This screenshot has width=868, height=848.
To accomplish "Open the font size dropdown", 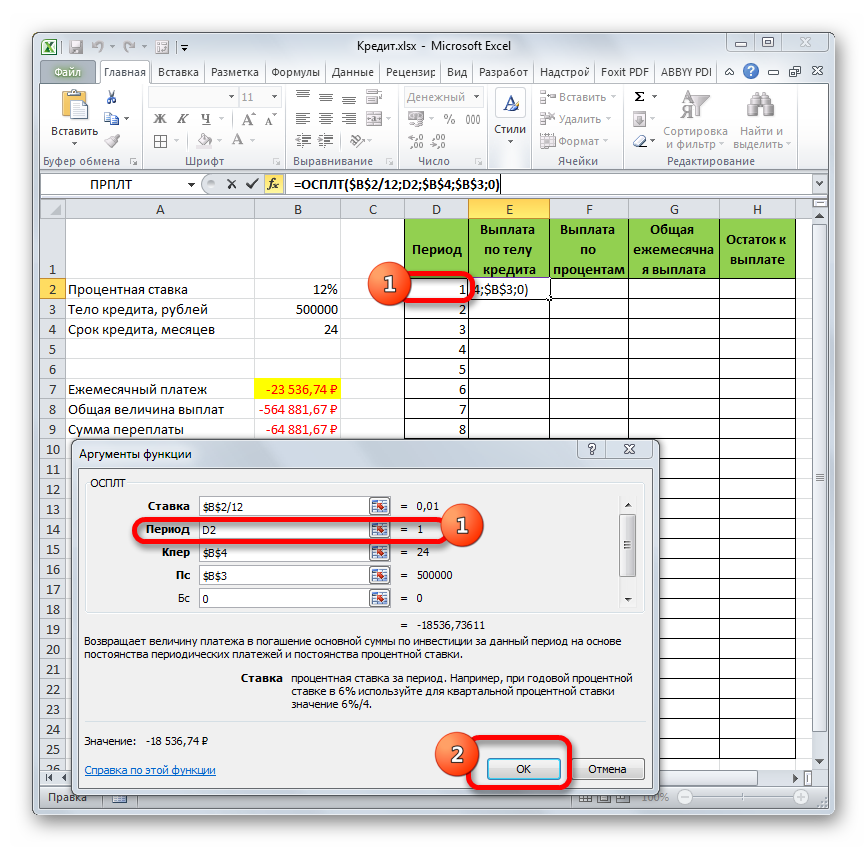I will 274,97.
